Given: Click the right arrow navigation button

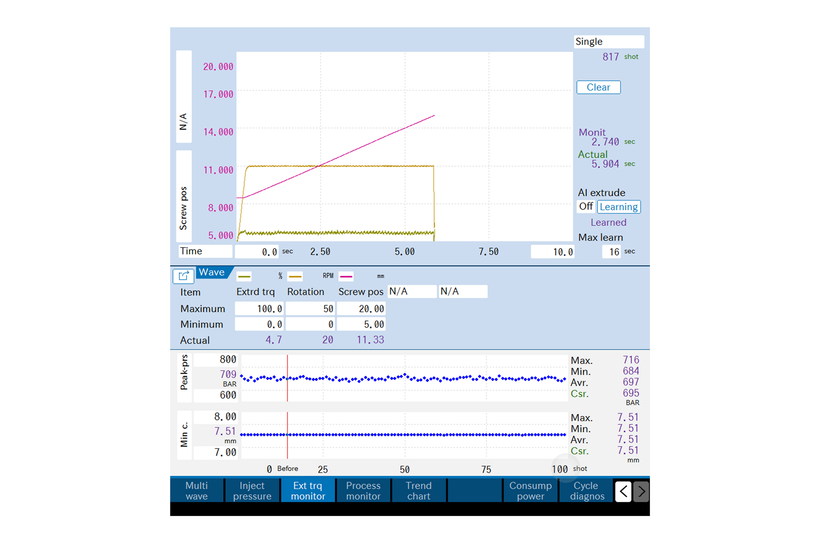Looking at the screenshot, I should pos(641,491).
